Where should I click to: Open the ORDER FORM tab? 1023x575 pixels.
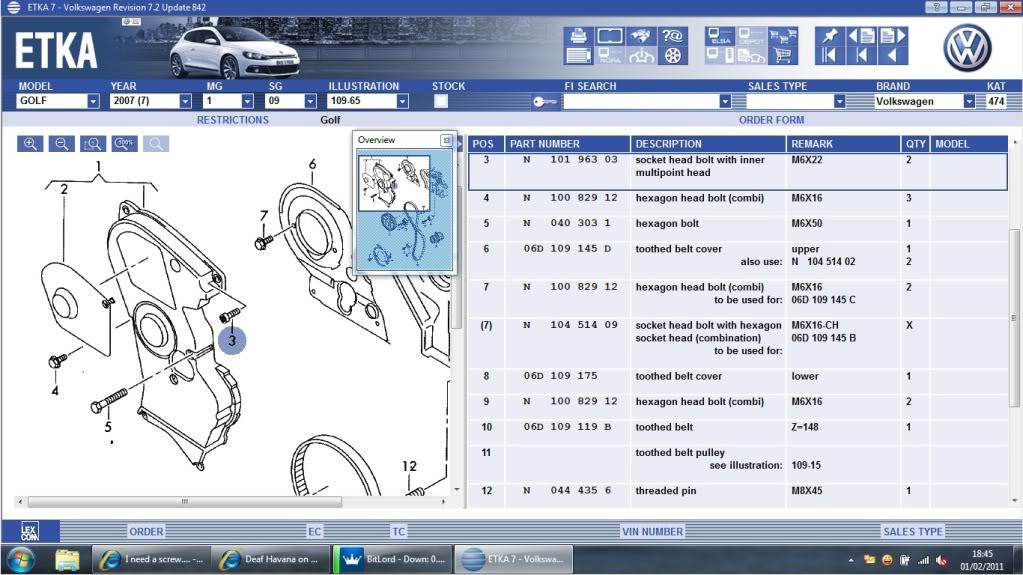click(x=771, y=120)
